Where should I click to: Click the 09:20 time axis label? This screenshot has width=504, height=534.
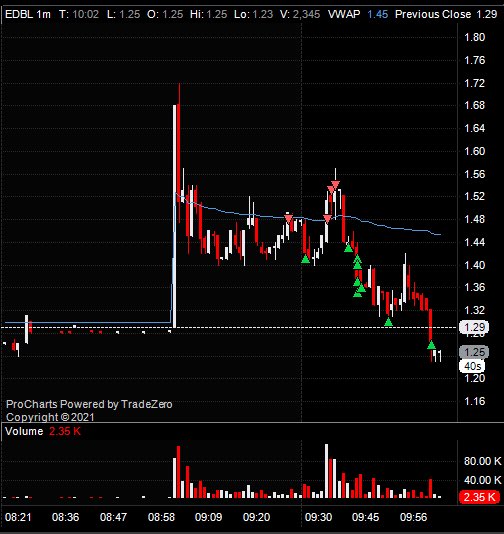(256, 517)
